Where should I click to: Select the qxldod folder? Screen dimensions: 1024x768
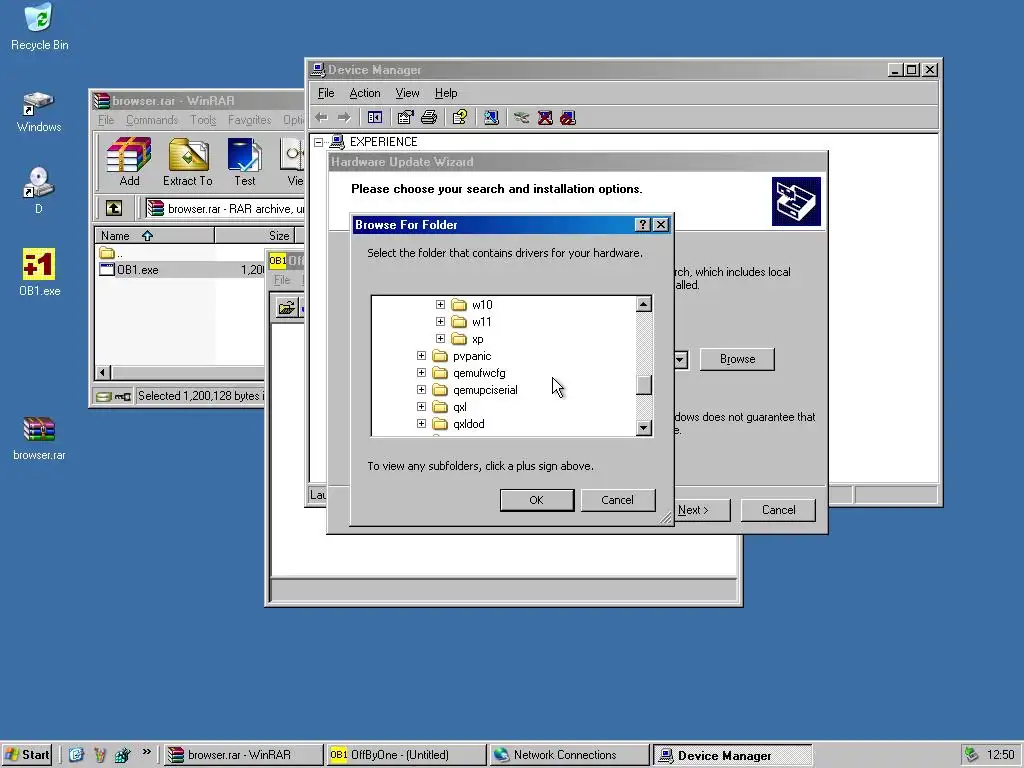[x=469, y=424]
